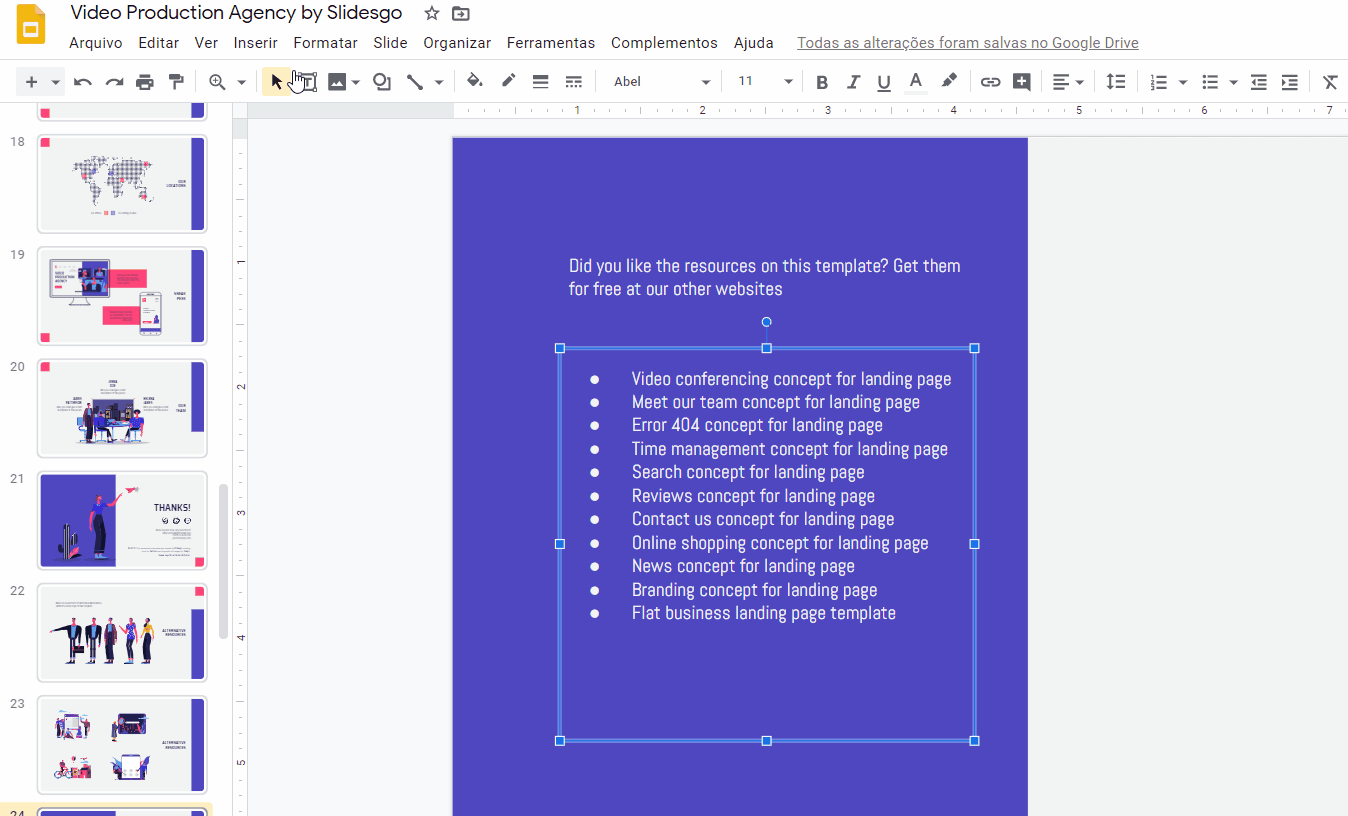Toggle italic formatting
1348x816 pixels.
pos(853,82)
